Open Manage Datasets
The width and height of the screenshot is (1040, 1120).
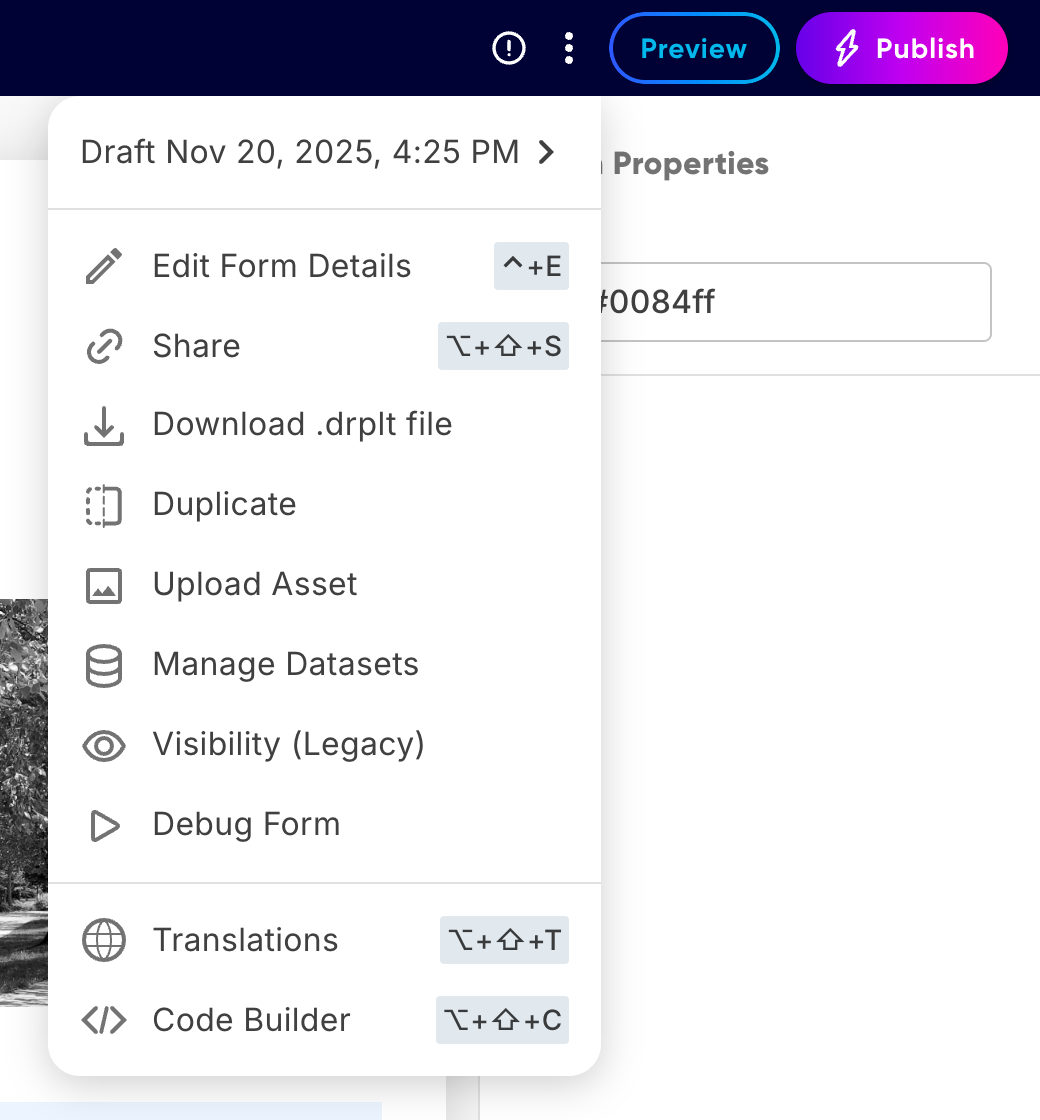324,664
